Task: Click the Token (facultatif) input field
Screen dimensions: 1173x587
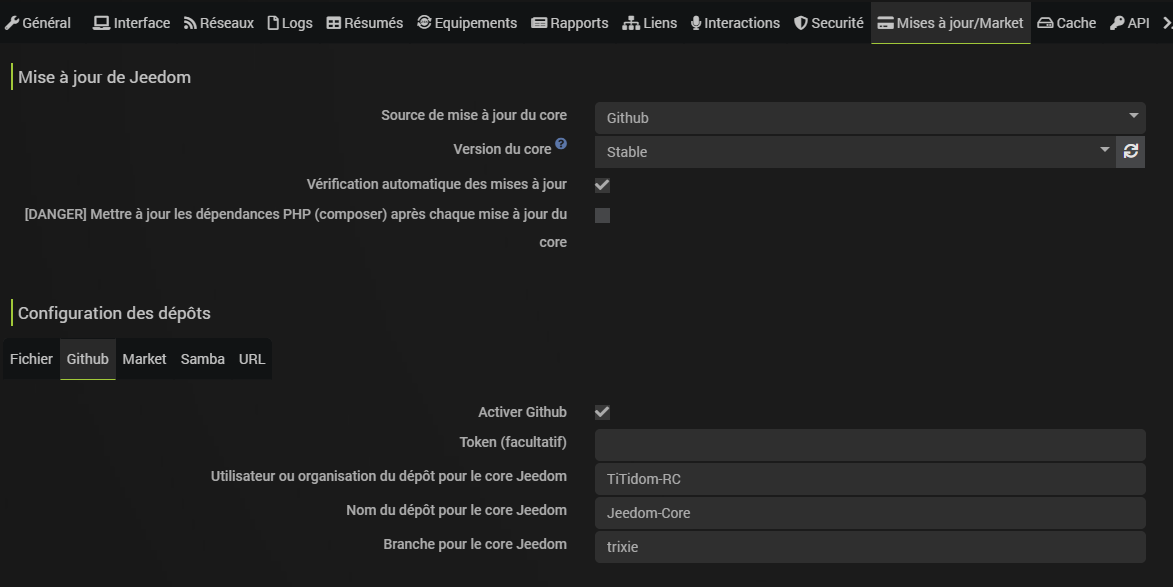Action: coord(869,445)
